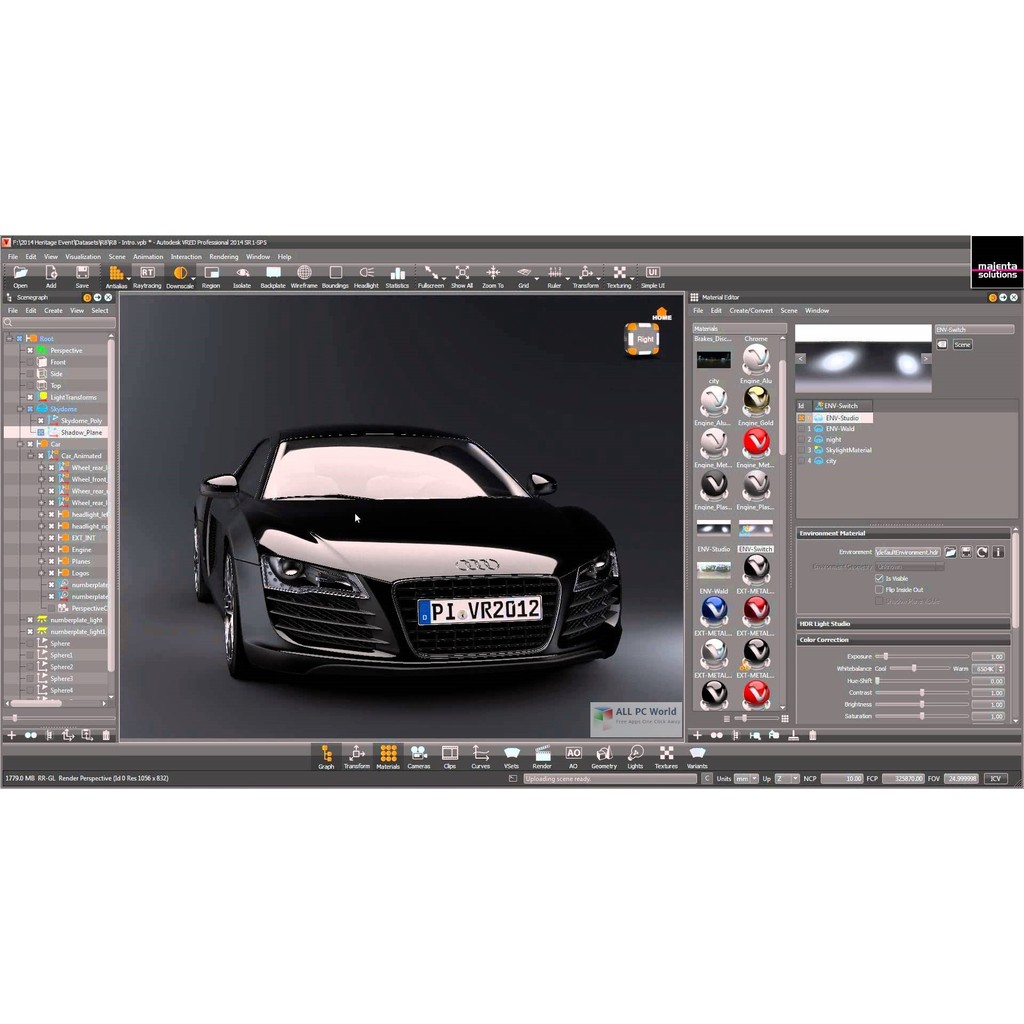
Task: Select the Ruler tool
Action: [x=554, y=276]
